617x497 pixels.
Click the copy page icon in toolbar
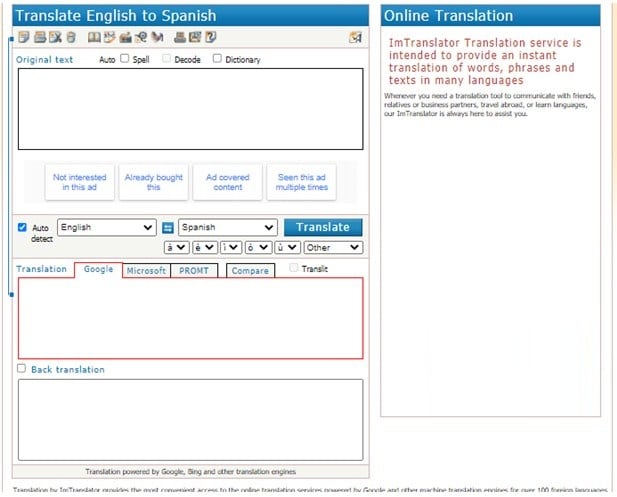click(24, 37)
